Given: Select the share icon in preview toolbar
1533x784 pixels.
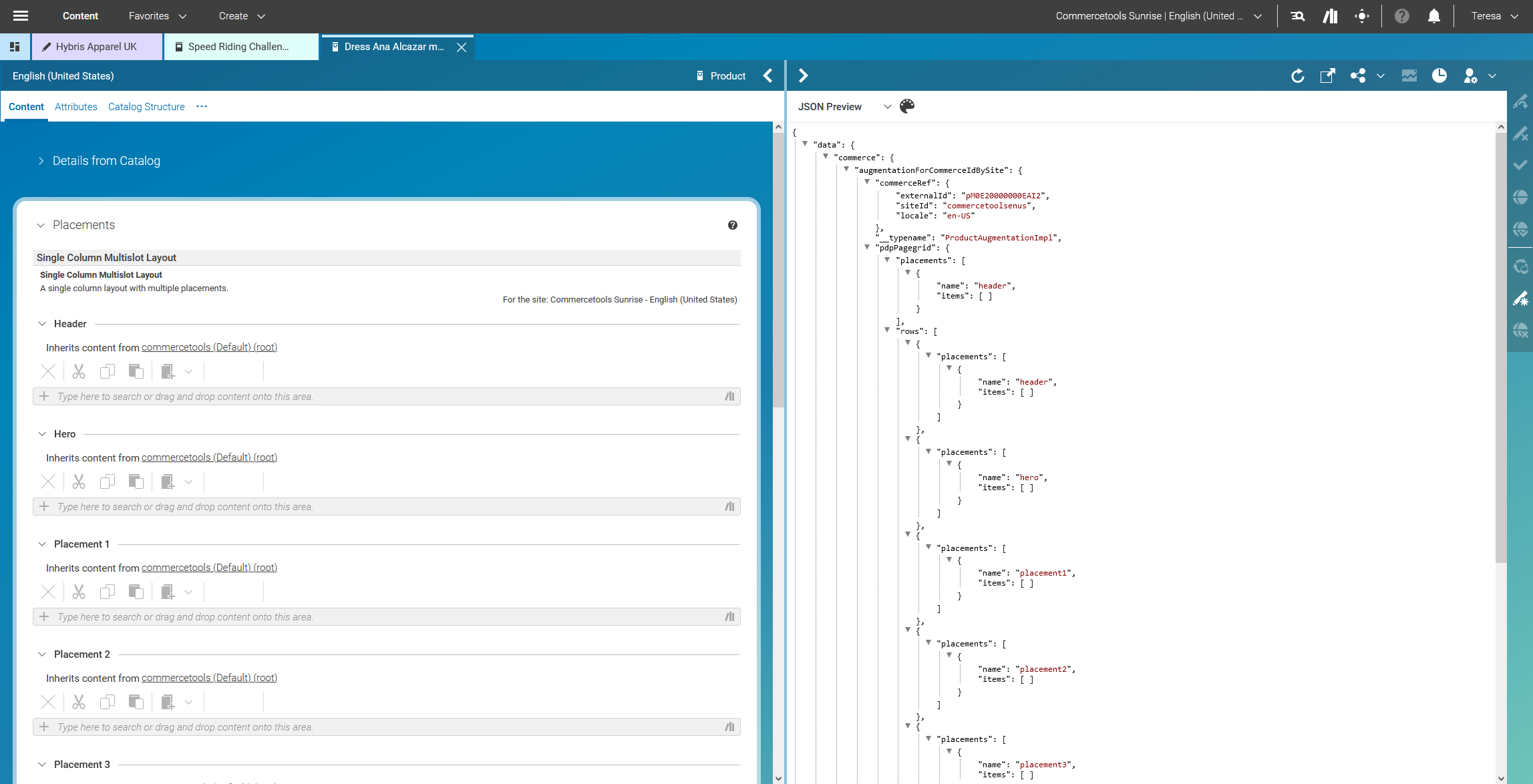Looking at the screenshot, I should pos(1357,75).
